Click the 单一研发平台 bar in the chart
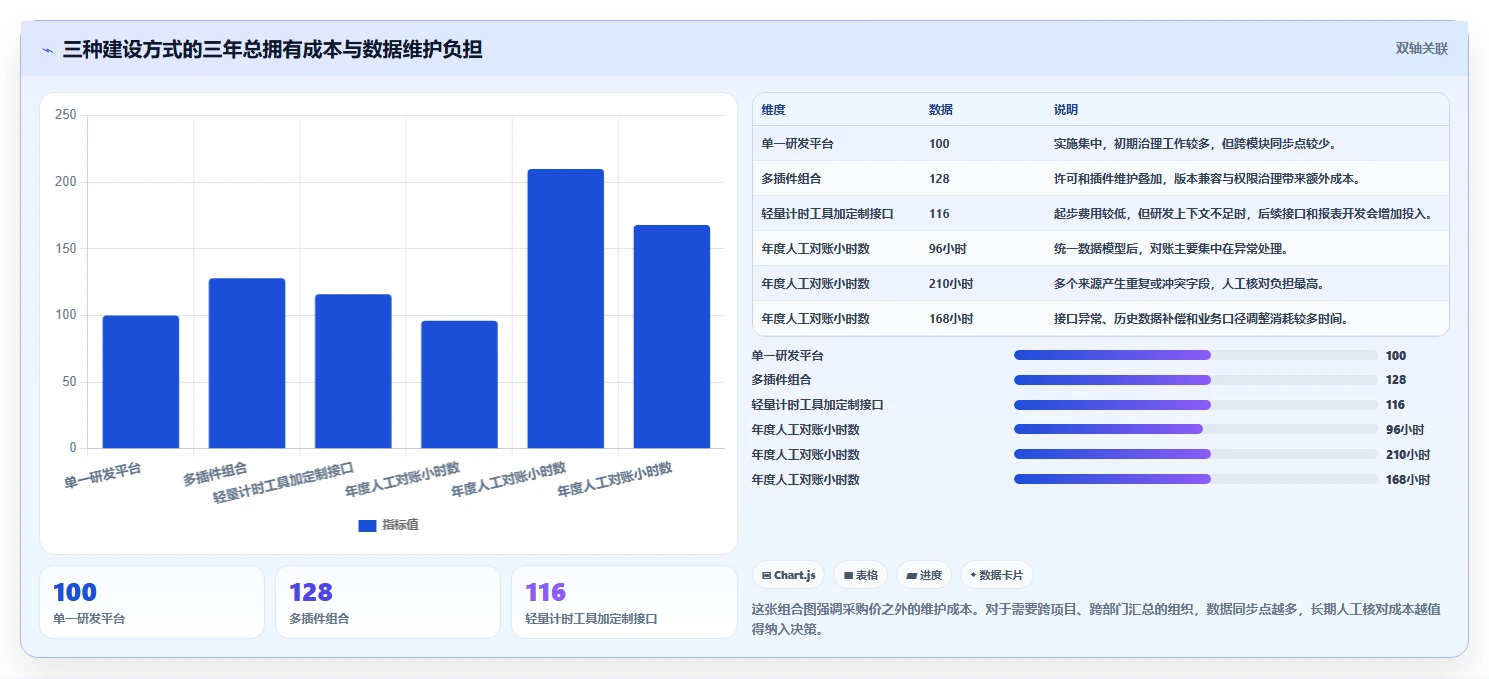Image resolution: width=1489 pixels, height=679 pixels. click(x=141, y=382)
